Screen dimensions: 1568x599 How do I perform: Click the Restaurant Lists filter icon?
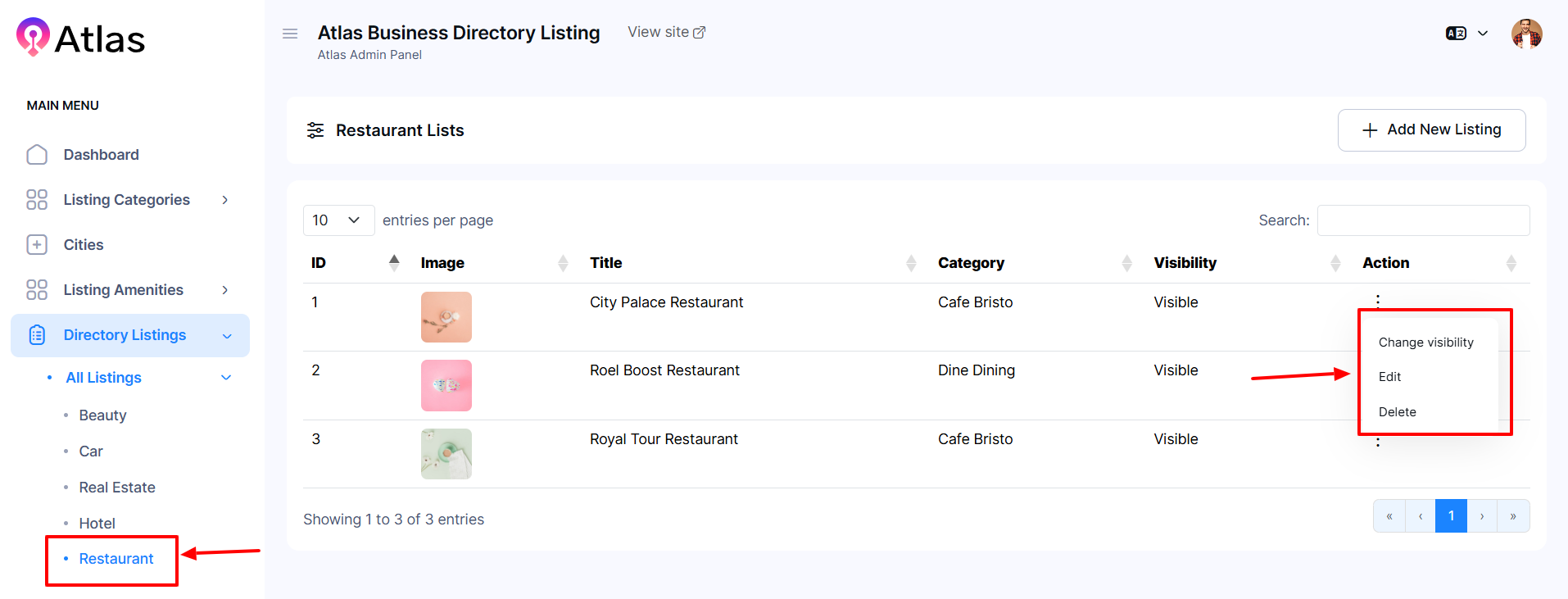[315, 130]
